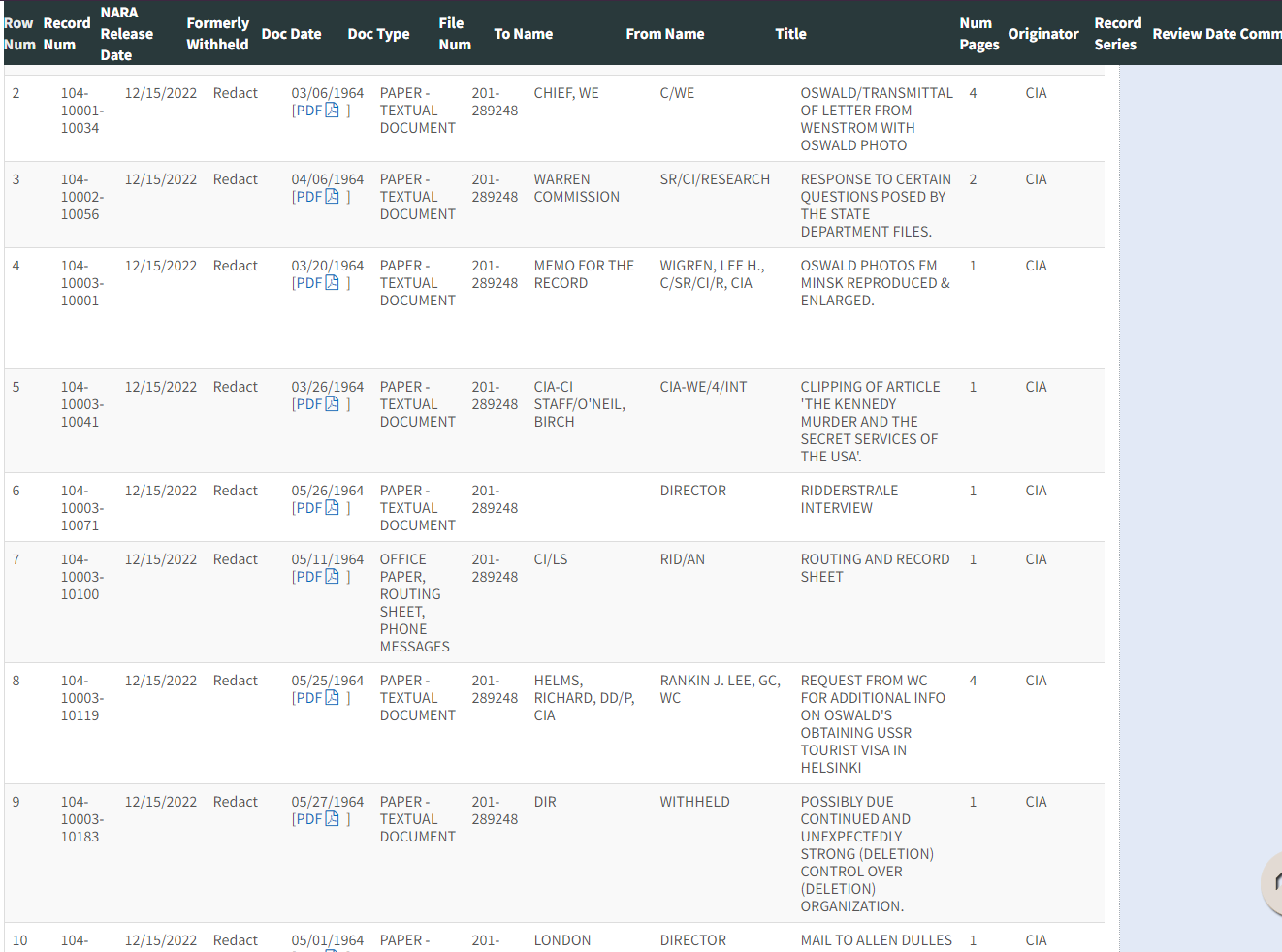
Task: Sort by Formerly Withheld column header
Action: [x=217, y=34]
